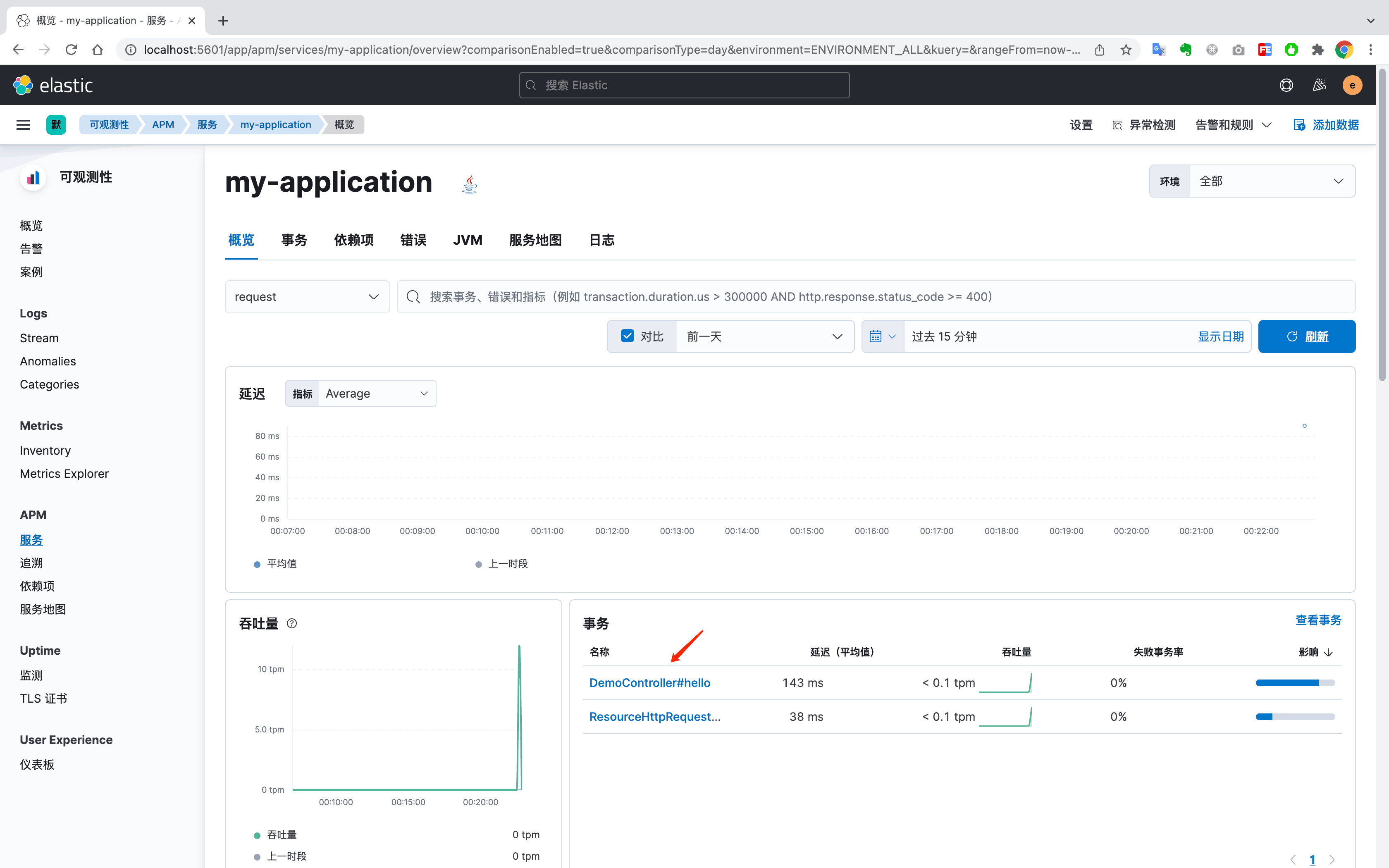Expand the alerts and rules menu

pyautogui.click(x=1234, y=125)
